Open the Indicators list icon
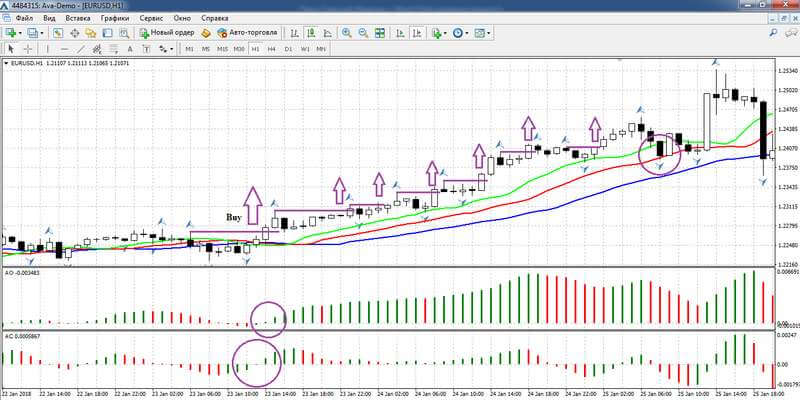 point(436,33)
